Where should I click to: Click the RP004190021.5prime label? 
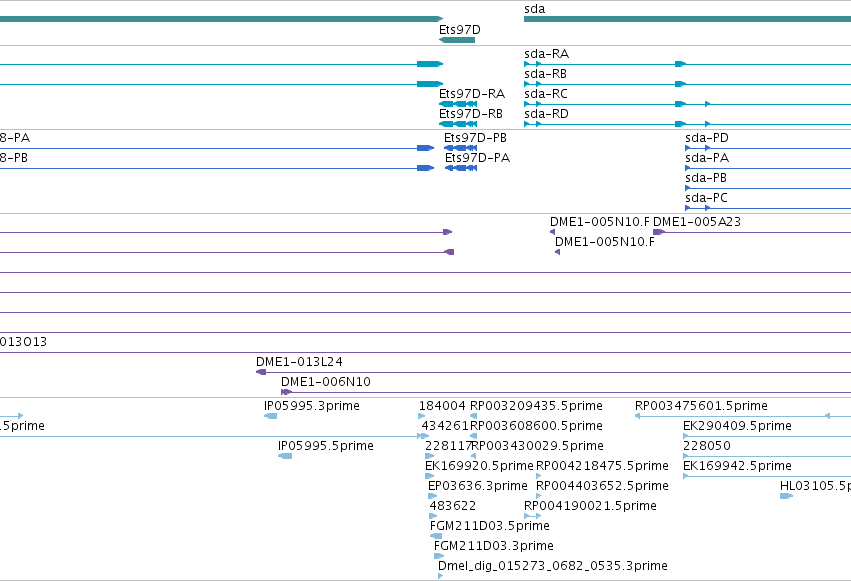(590, 506)
